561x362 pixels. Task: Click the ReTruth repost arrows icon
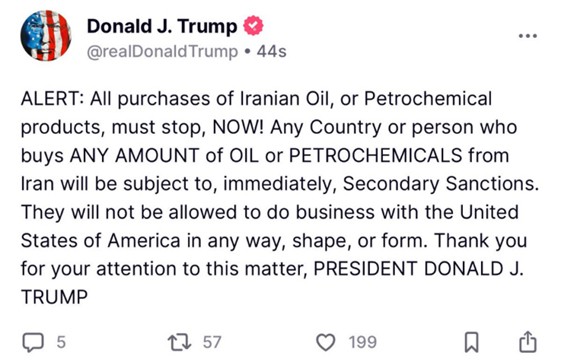pos(180,342)
